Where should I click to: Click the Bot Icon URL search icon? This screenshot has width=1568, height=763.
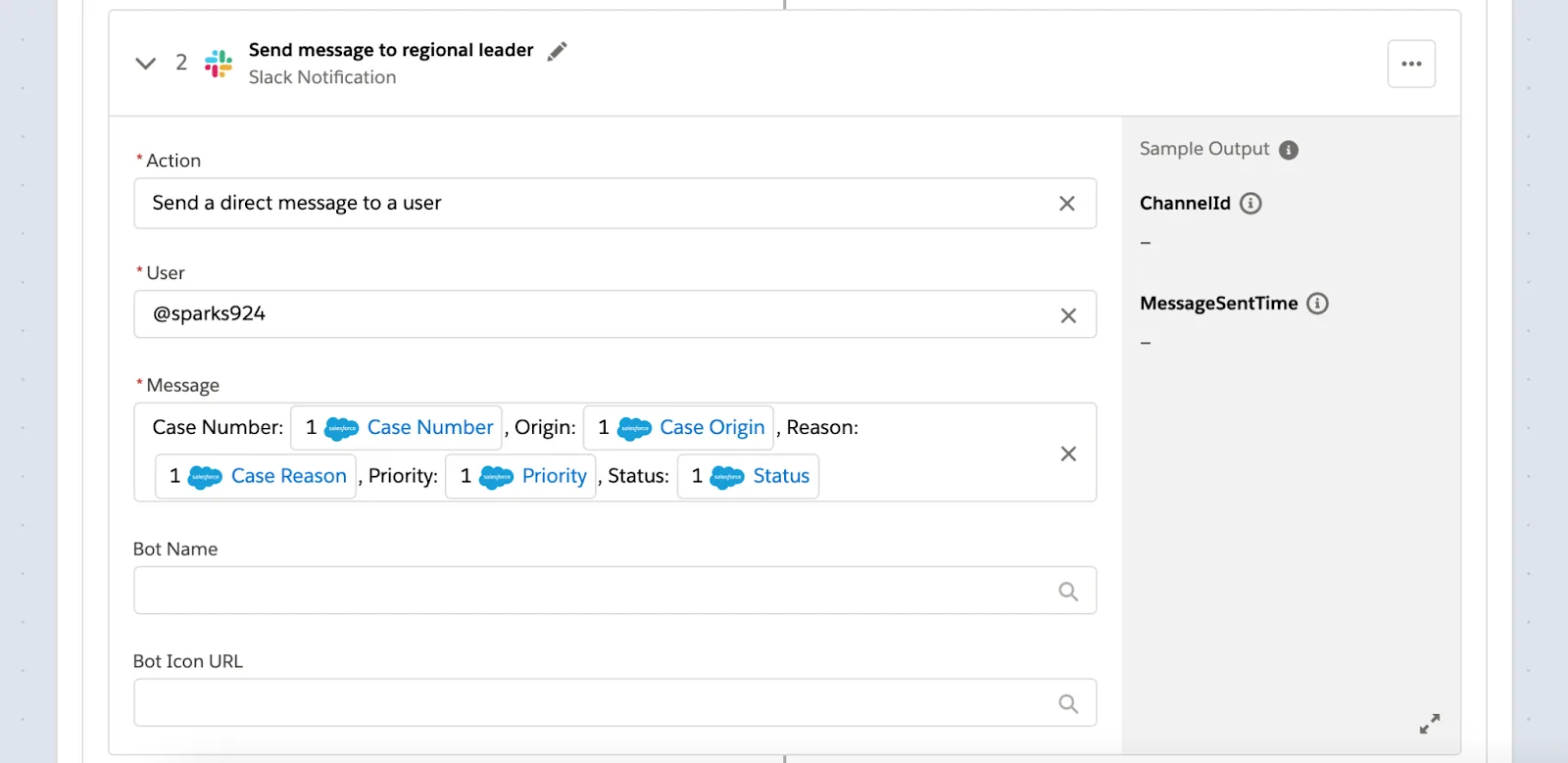click(1068, 703)
